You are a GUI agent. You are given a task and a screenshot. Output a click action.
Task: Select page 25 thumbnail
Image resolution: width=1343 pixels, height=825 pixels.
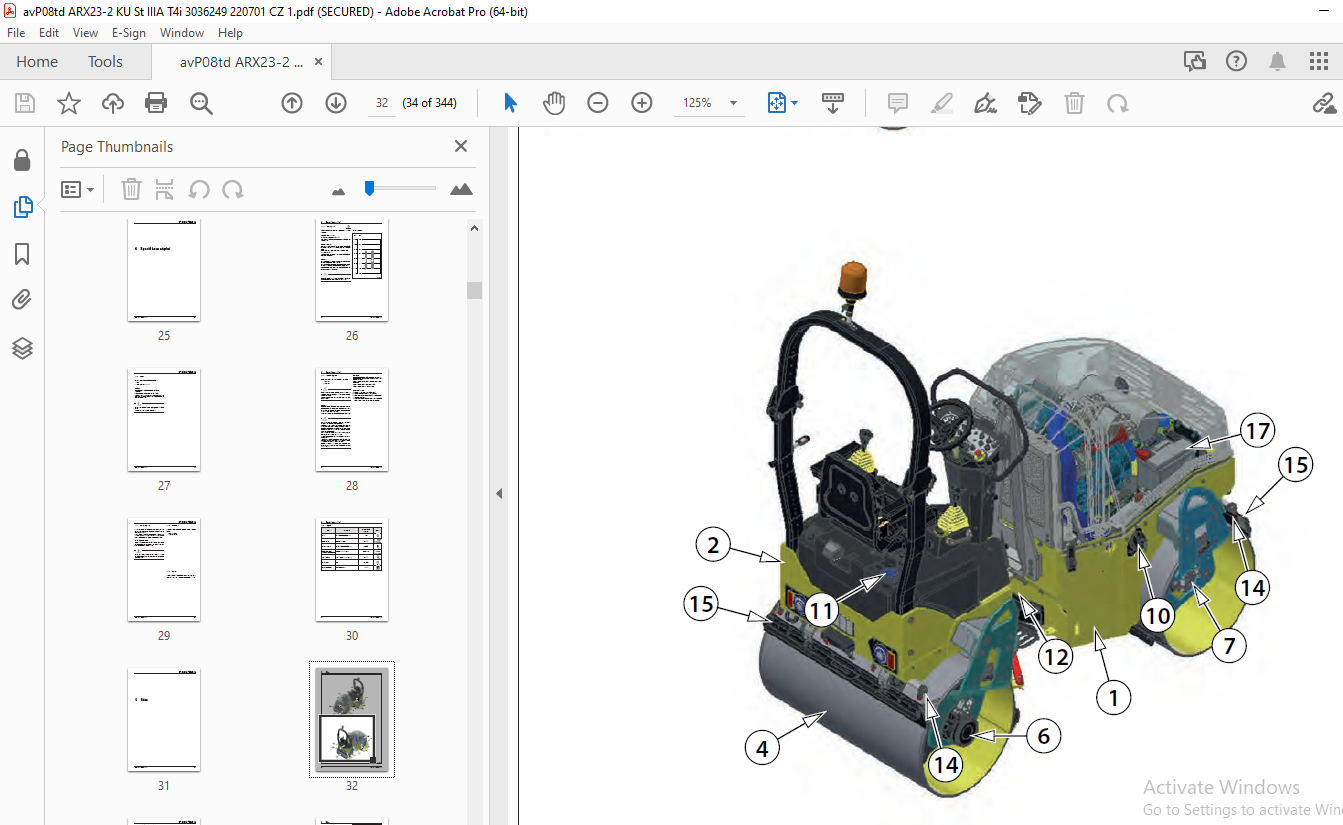coord(164,270)
